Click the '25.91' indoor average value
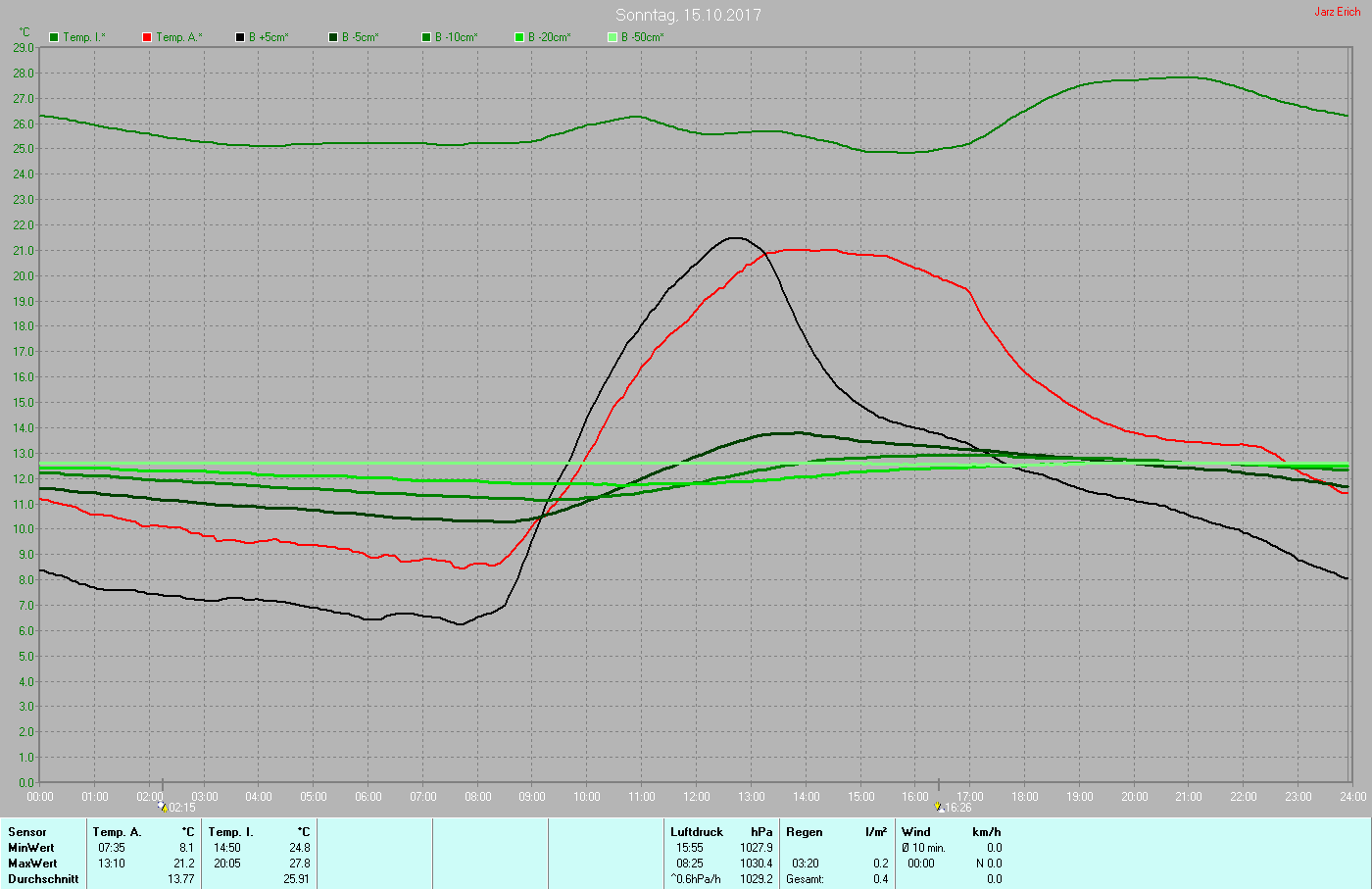The width and height of the screenshot is (1372, 889). tap(296, 879)
